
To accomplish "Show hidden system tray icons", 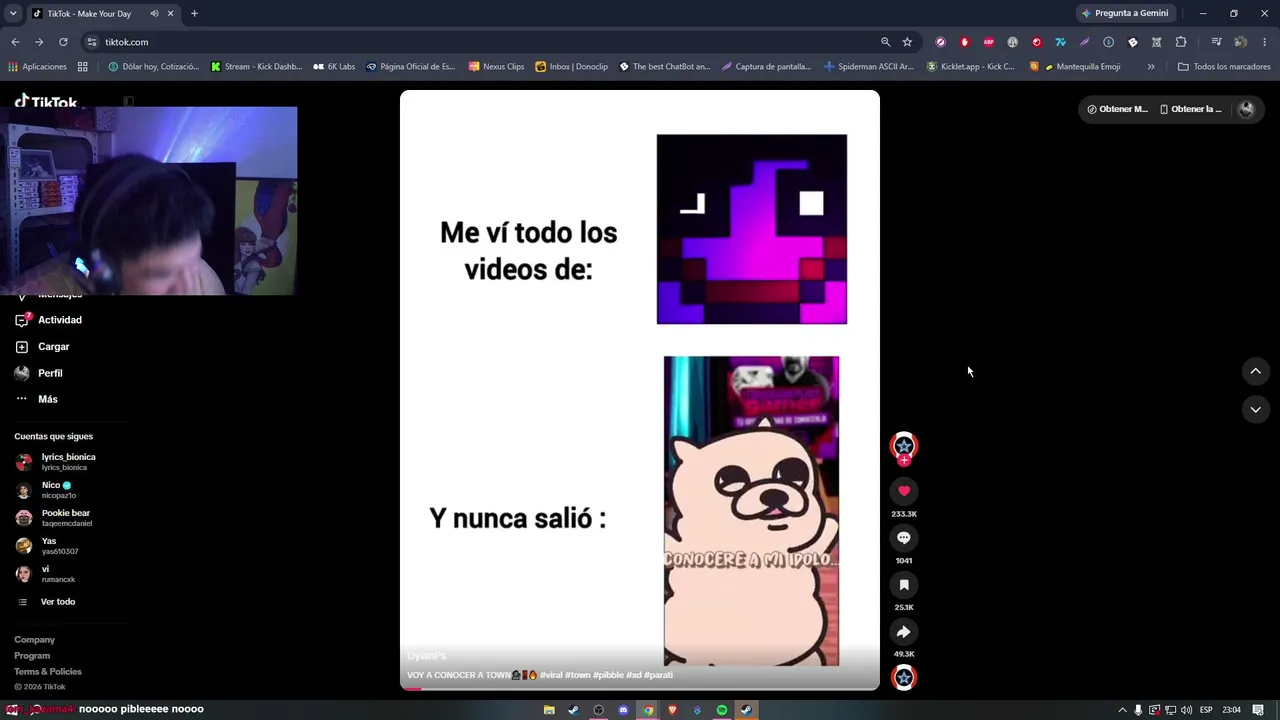I will (1122, 710).
